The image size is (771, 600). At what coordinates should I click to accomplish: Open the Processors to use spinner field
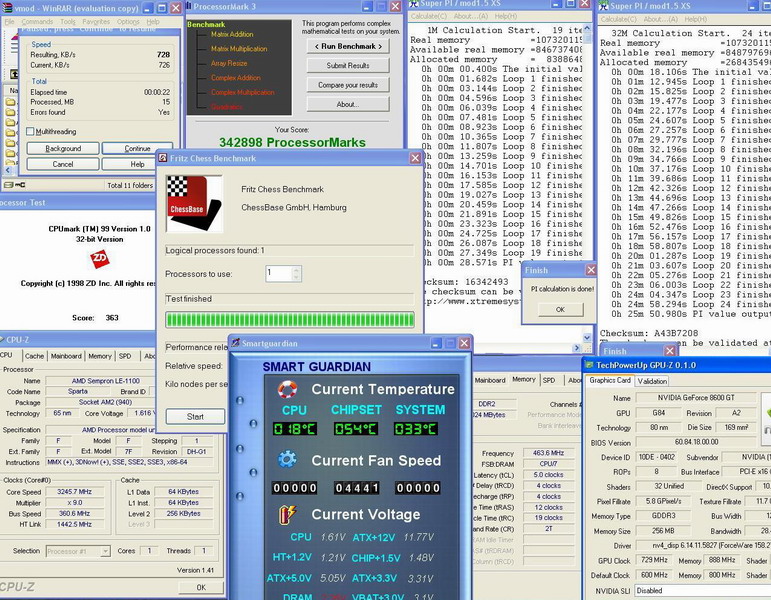(x=283, y=273)
